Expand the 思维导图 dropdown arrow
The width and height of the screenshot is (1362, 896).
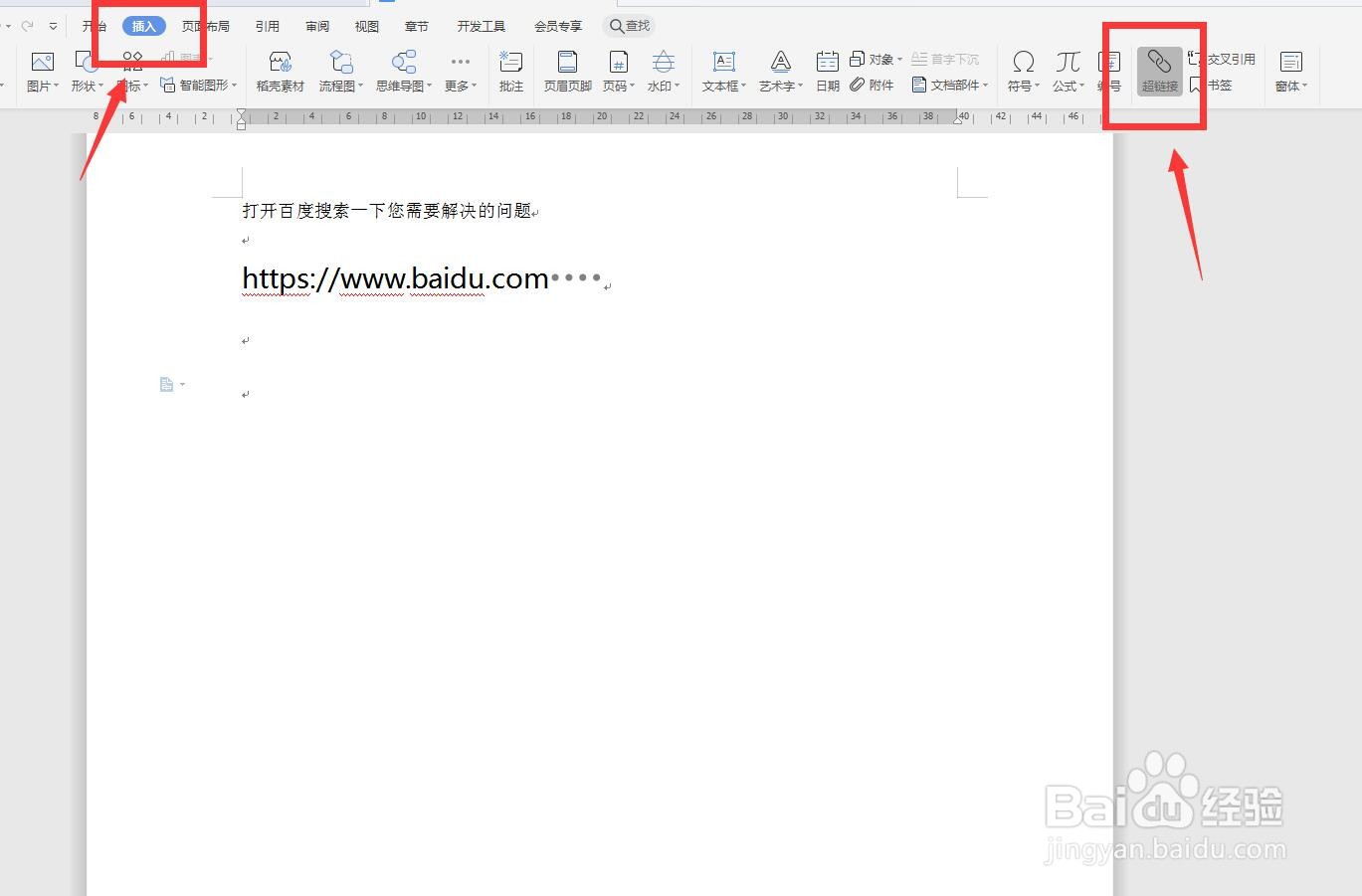430,87
